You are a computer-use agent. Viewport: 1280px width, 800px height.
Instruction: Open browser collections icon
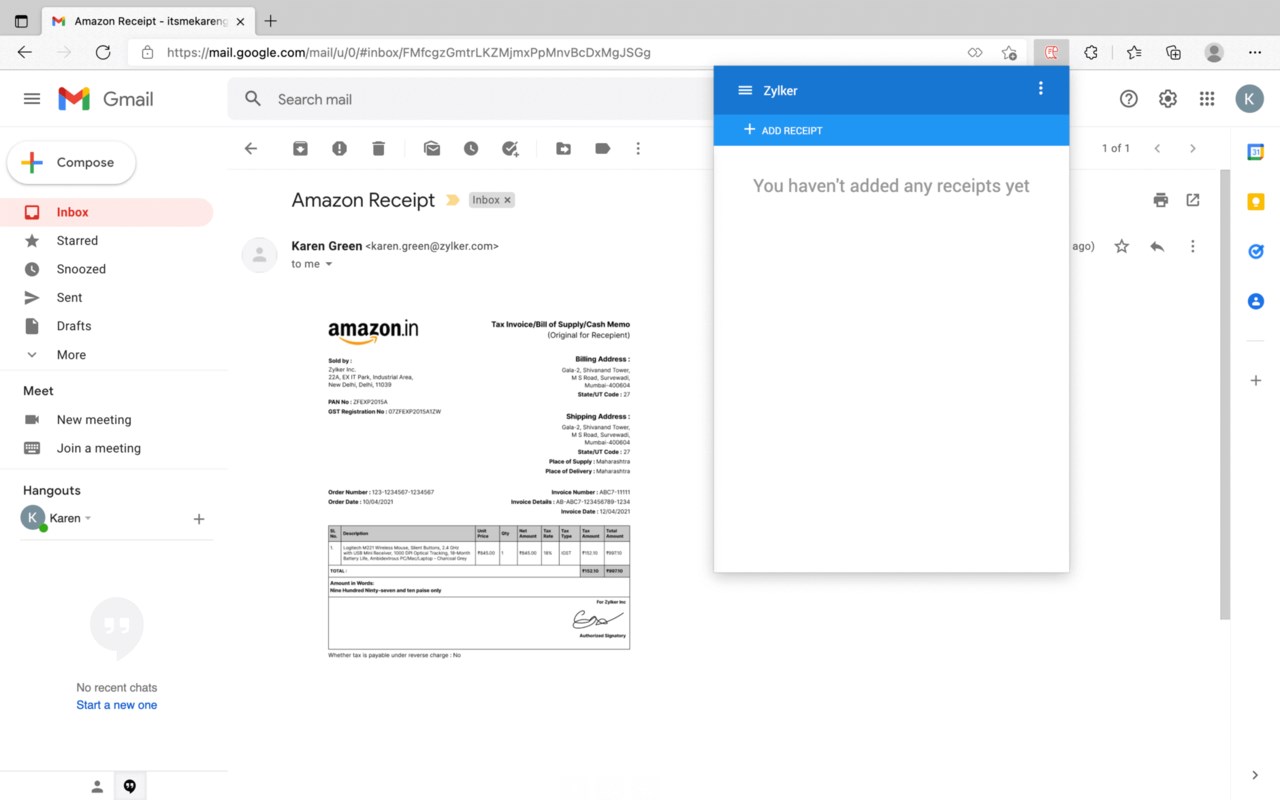tap(1174, 52)
